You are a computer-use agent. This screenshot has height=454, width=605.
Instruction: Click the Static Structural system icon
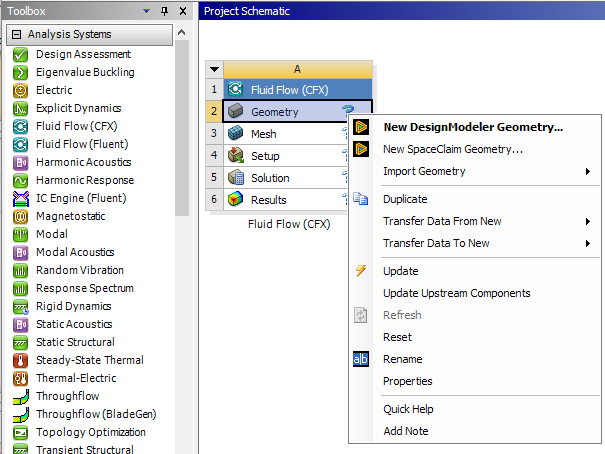20,342
